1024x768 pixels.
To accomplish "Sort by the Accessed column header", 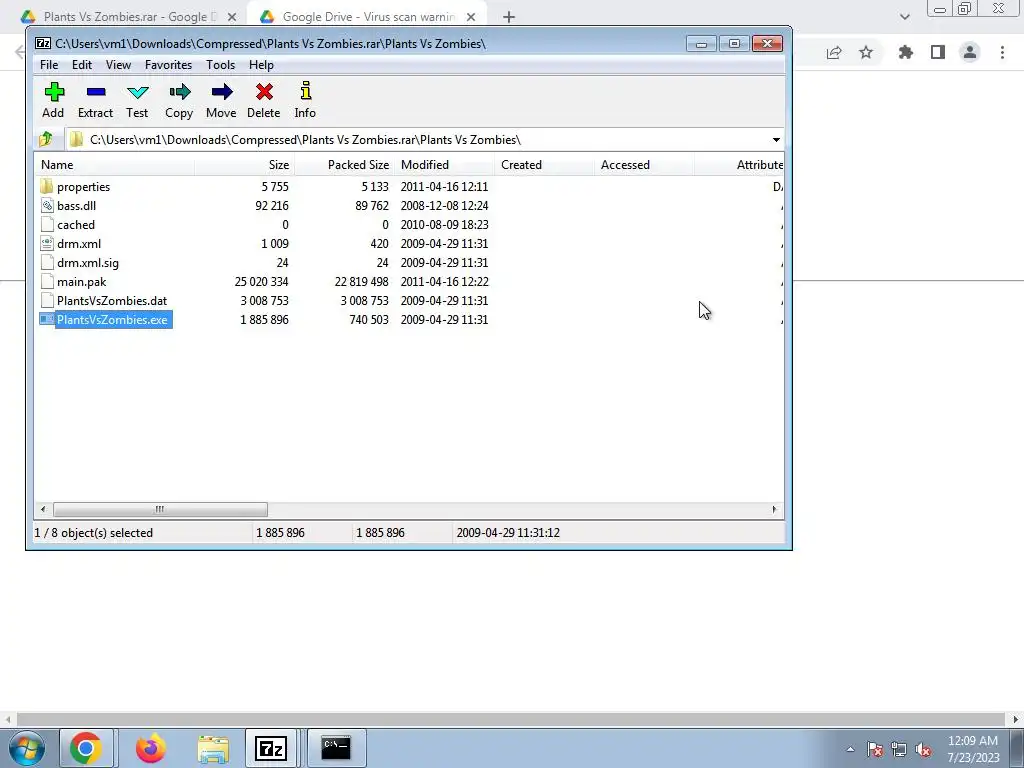I will pyautogui.click(x=644, y=165).
